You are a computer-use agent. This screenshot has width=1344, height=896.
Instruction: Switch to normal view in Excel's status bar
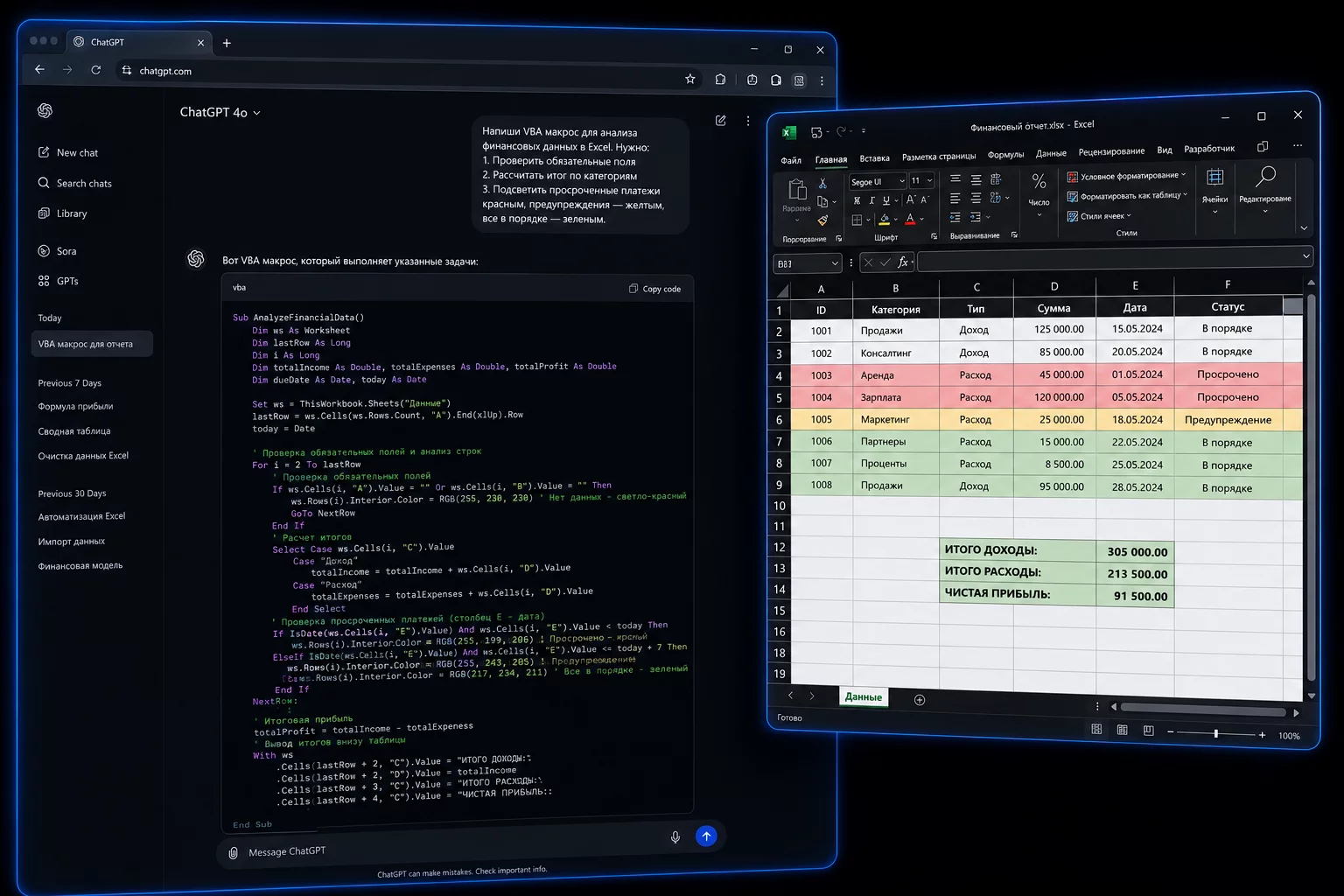coord(1096,729)
